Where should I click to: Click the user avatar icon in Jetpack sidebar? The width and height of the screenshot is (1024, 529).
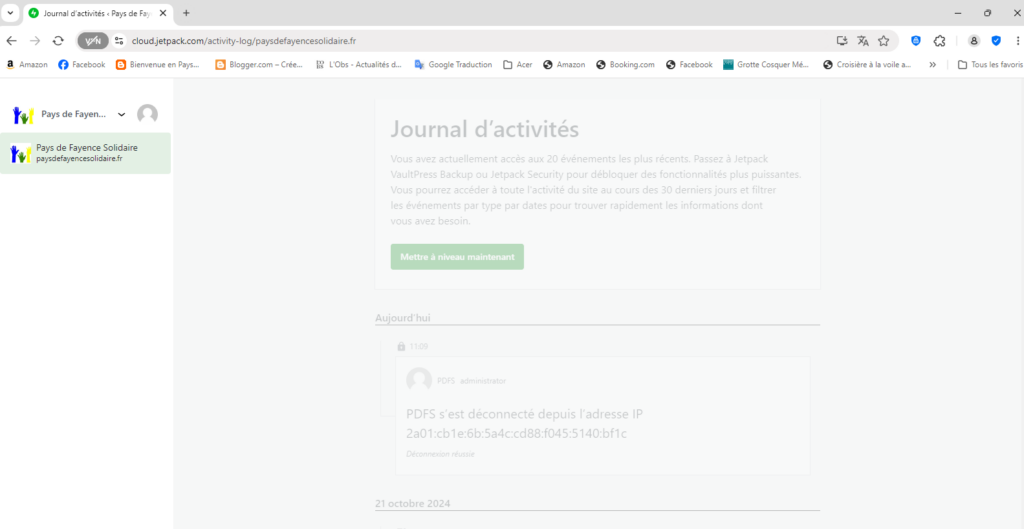pyautogui.click(x=147, y=114)
